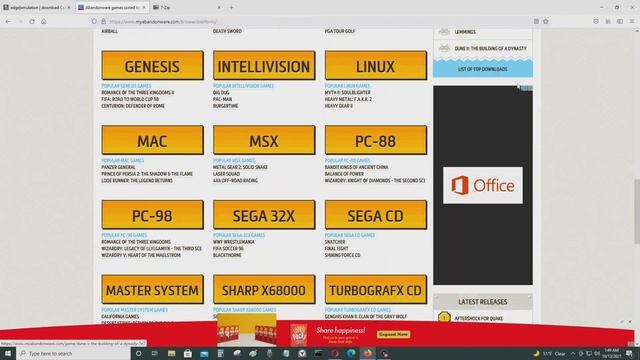
Task: Toggle reader view icon in address bar
Action: [x=536, y=22]
